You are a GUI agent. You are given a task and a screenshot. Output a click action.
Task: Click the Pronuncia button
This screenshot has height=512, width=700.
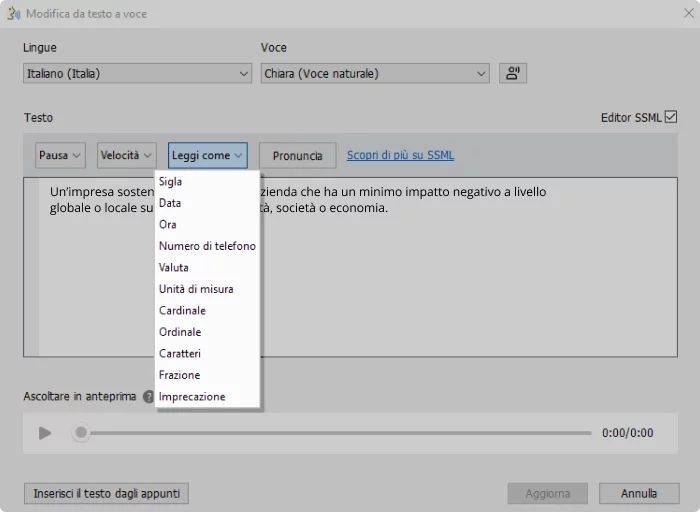click(x=297, y=155)
